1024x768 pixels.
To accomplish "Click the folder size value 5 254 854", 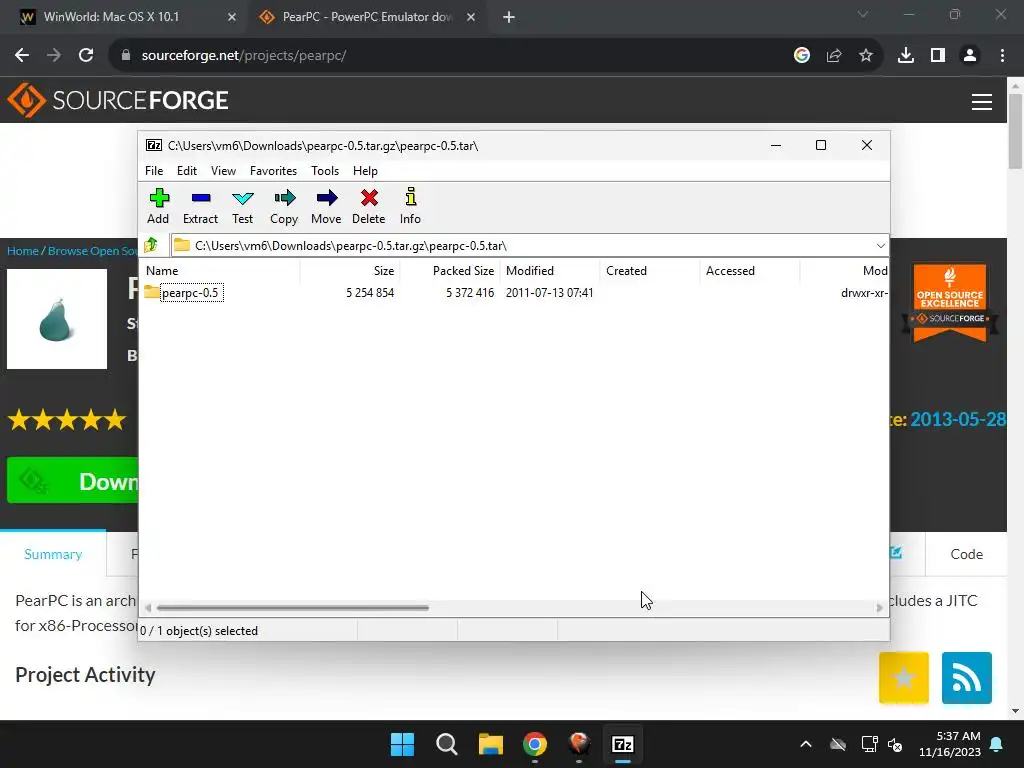I will [370, 293].
